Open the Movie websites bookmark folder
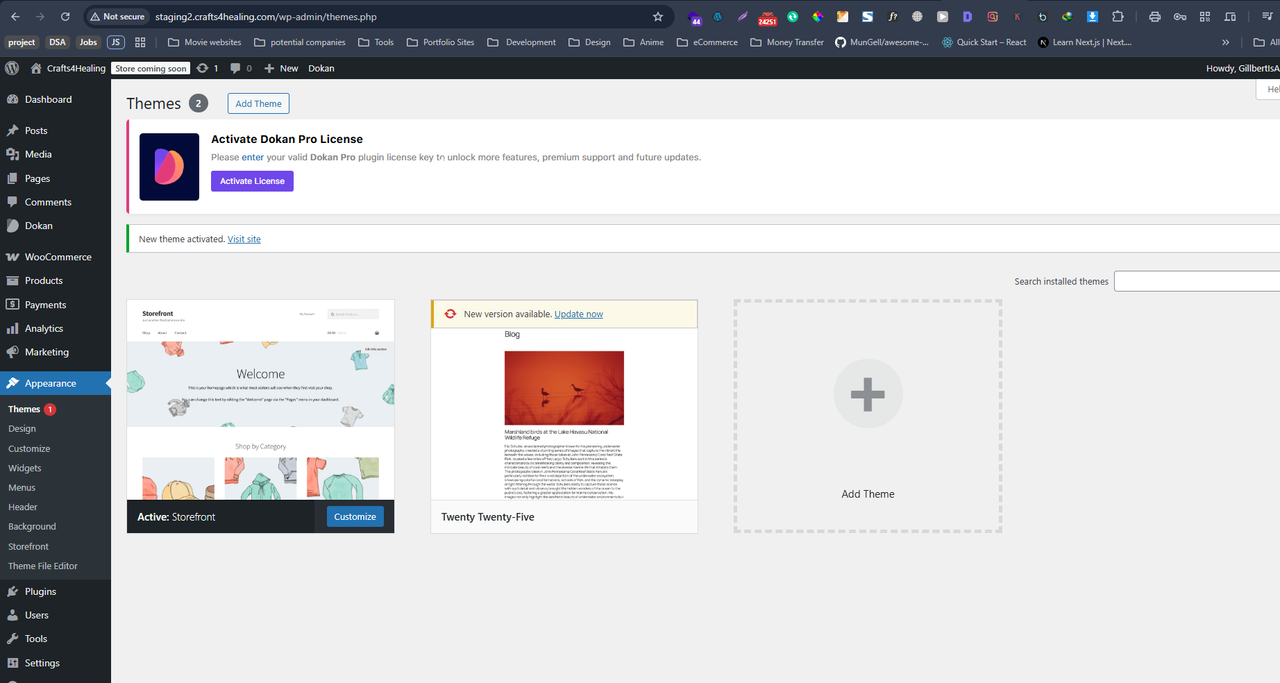Image resolution: width=1280 pixels, height=683 pixels. (204, 42)
